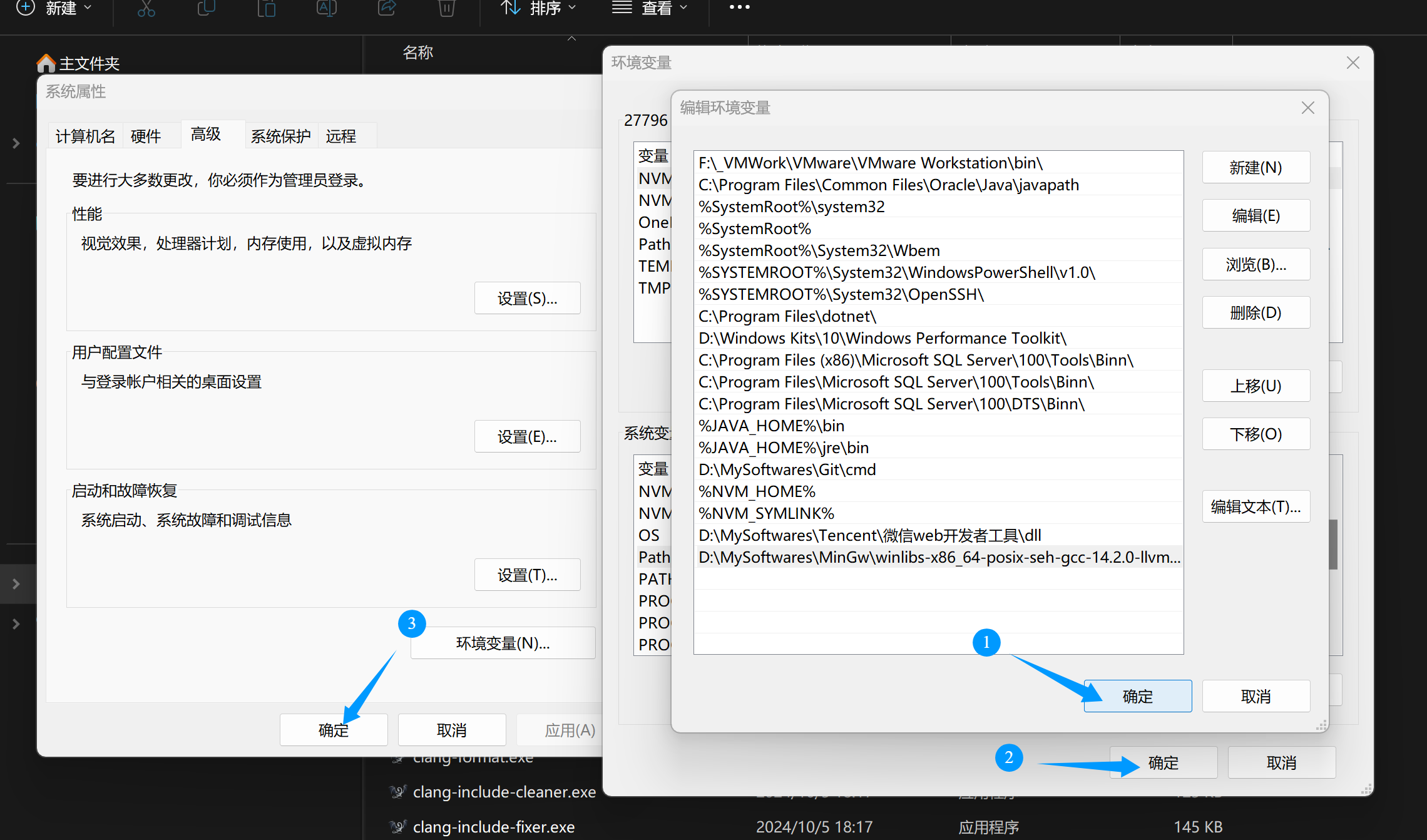Click the Share icon in Explorer toolbar
Screen dimensions: 1427x840
[386, 8]
